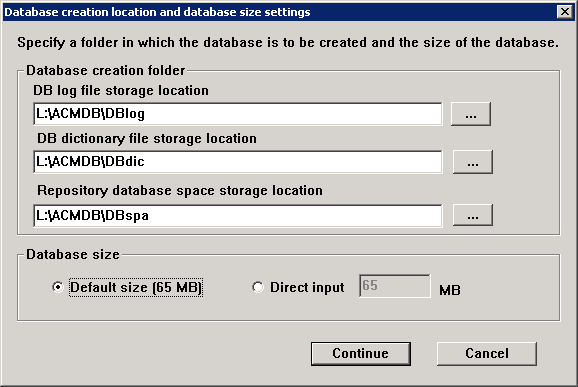Screen dimensions: 578x387
Task: Click the "Database creation folder" group heading
Action: pos(105,70)
